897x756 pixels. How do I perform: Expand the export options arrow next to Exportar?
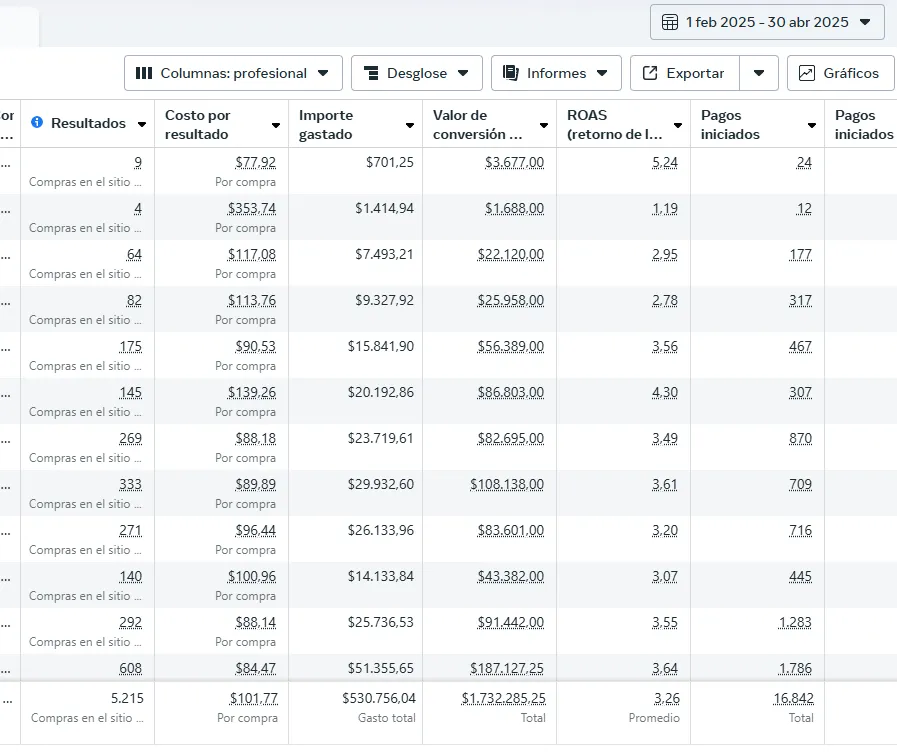tap(759, 73)
